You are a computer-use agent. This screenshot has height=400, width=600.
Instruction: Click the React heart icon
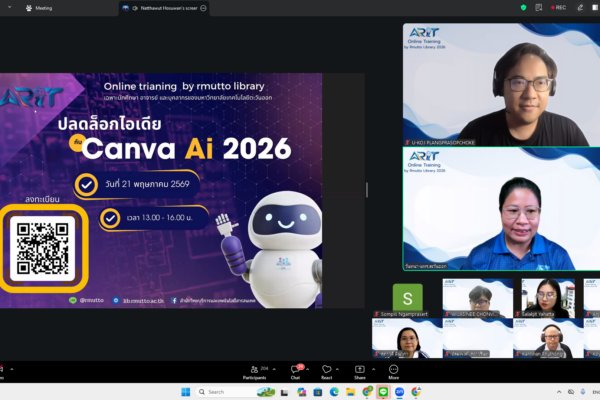(x=326, y=369)
